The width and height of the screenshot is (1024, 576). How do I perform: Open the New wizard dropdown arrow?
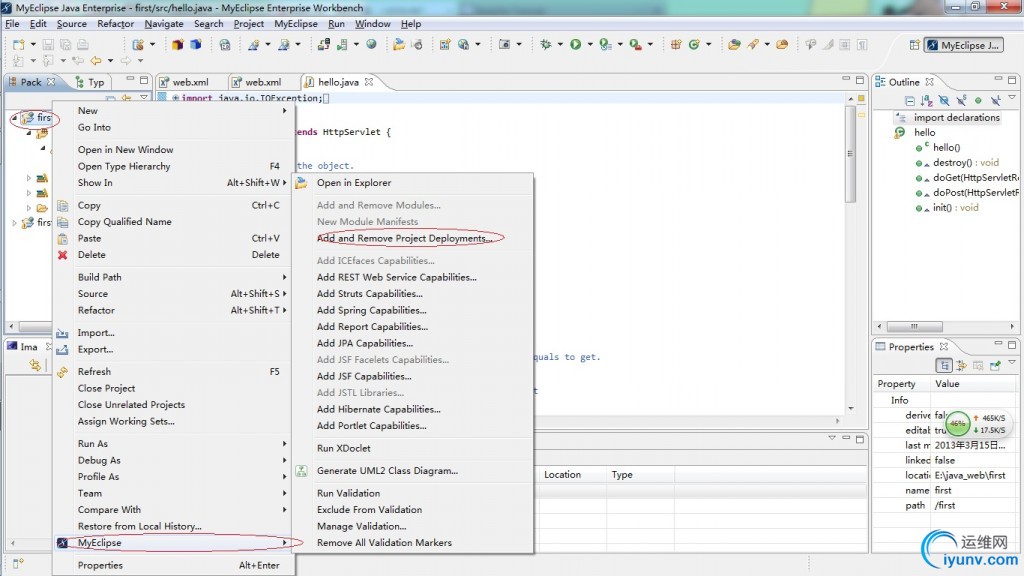click(33, 45)
